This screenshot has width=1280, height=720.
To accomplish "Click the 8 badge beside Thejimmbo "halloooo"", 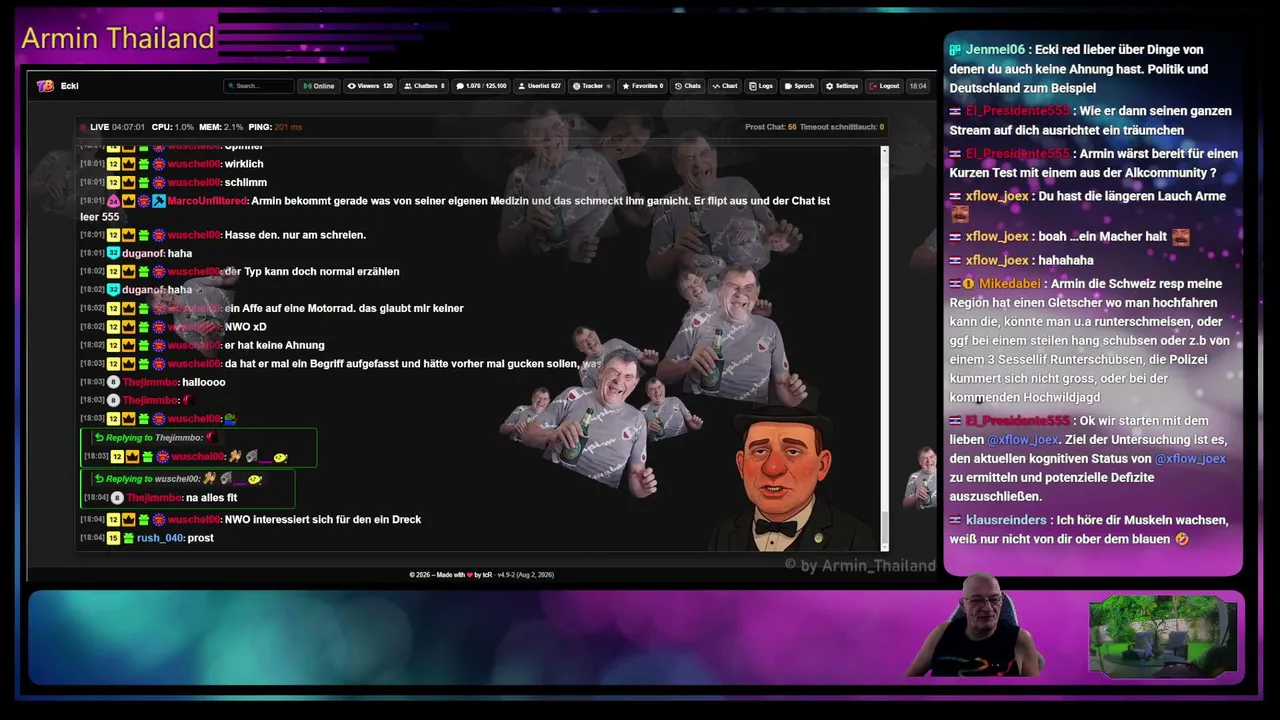I will (114, 382).
